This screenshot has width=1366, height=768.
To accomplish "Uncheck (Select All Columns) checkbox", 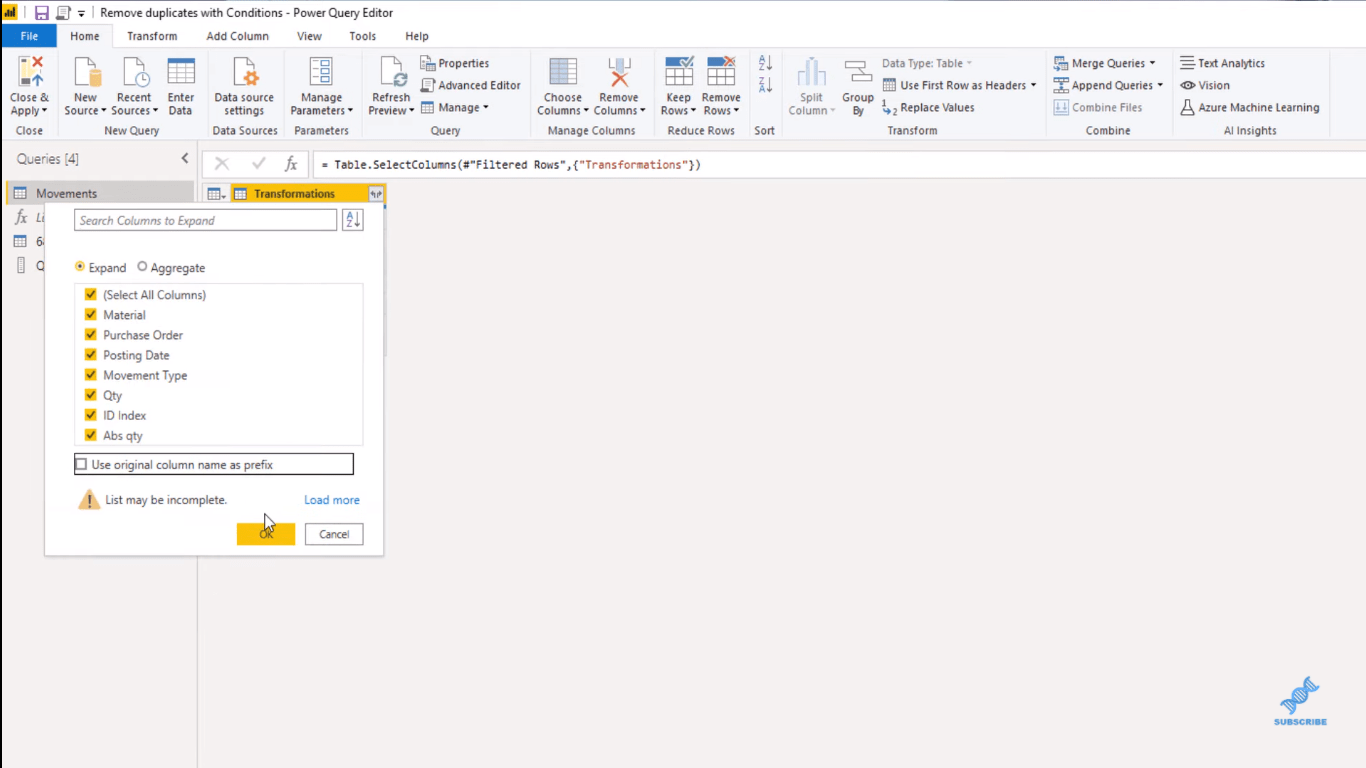I will click(x=91, y=295).
